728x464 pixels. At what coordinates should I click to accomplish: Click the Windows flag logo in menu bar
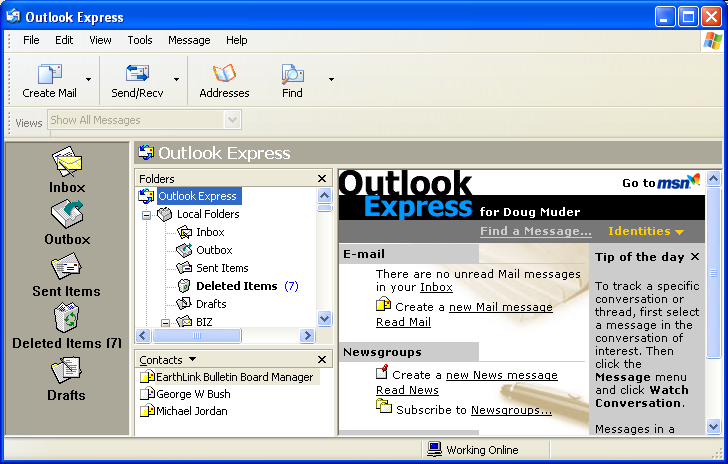(712, 41)
